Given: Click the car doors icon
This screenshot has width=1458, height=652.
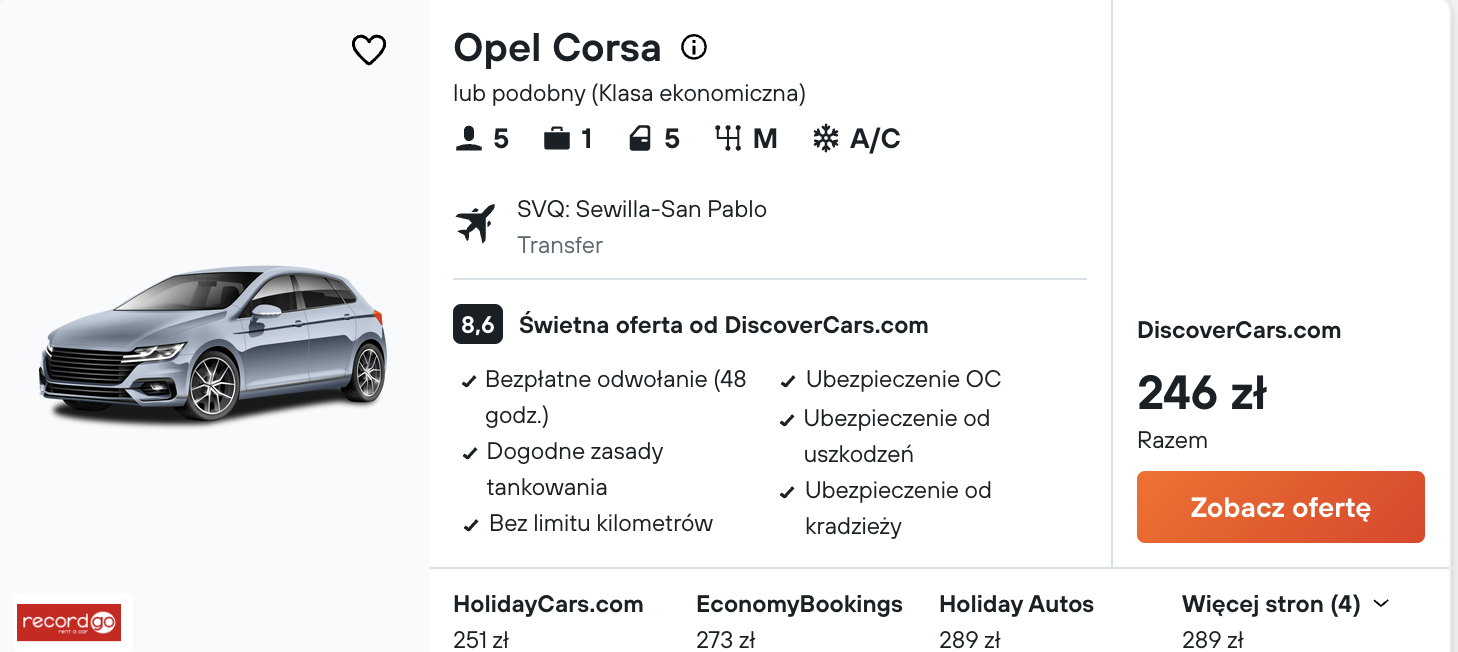Looking at the screenshot, I should (x=640, y=139).
